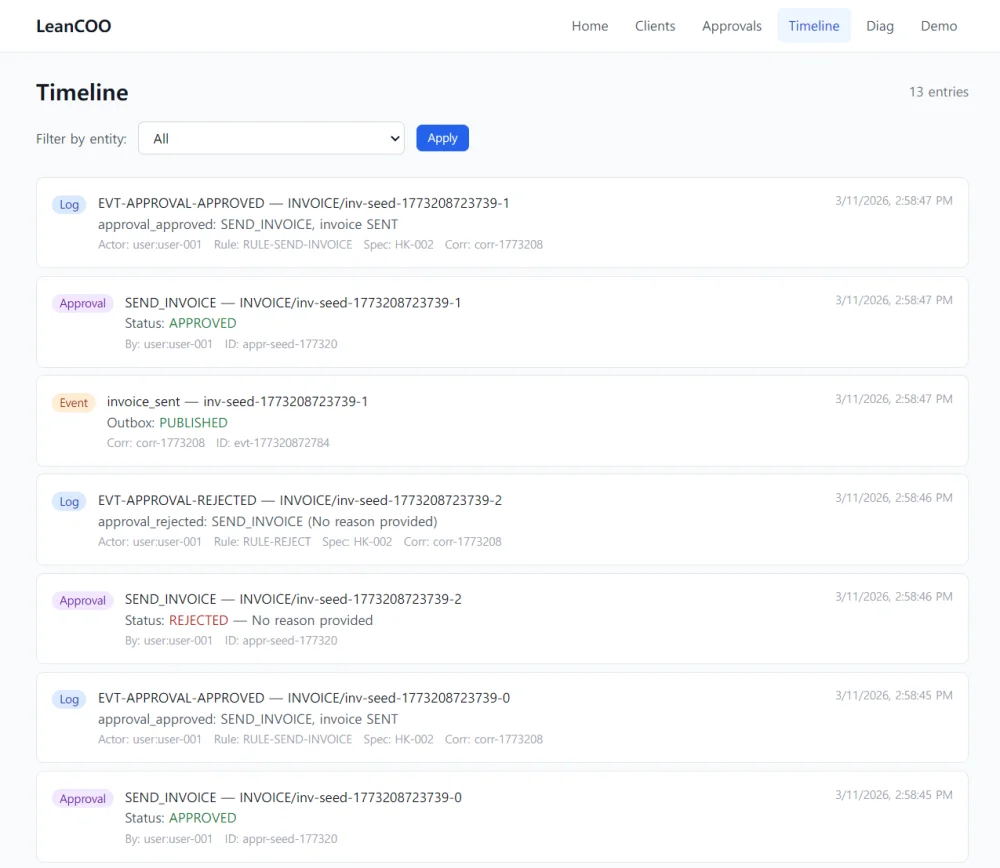The height and width of the screenshot is (868, 1000).
Task: Click APPROVED status on SEND_INVOICE inv-seed-1773208723739-1
Action: pyautogui.click(x=203, y=323)
